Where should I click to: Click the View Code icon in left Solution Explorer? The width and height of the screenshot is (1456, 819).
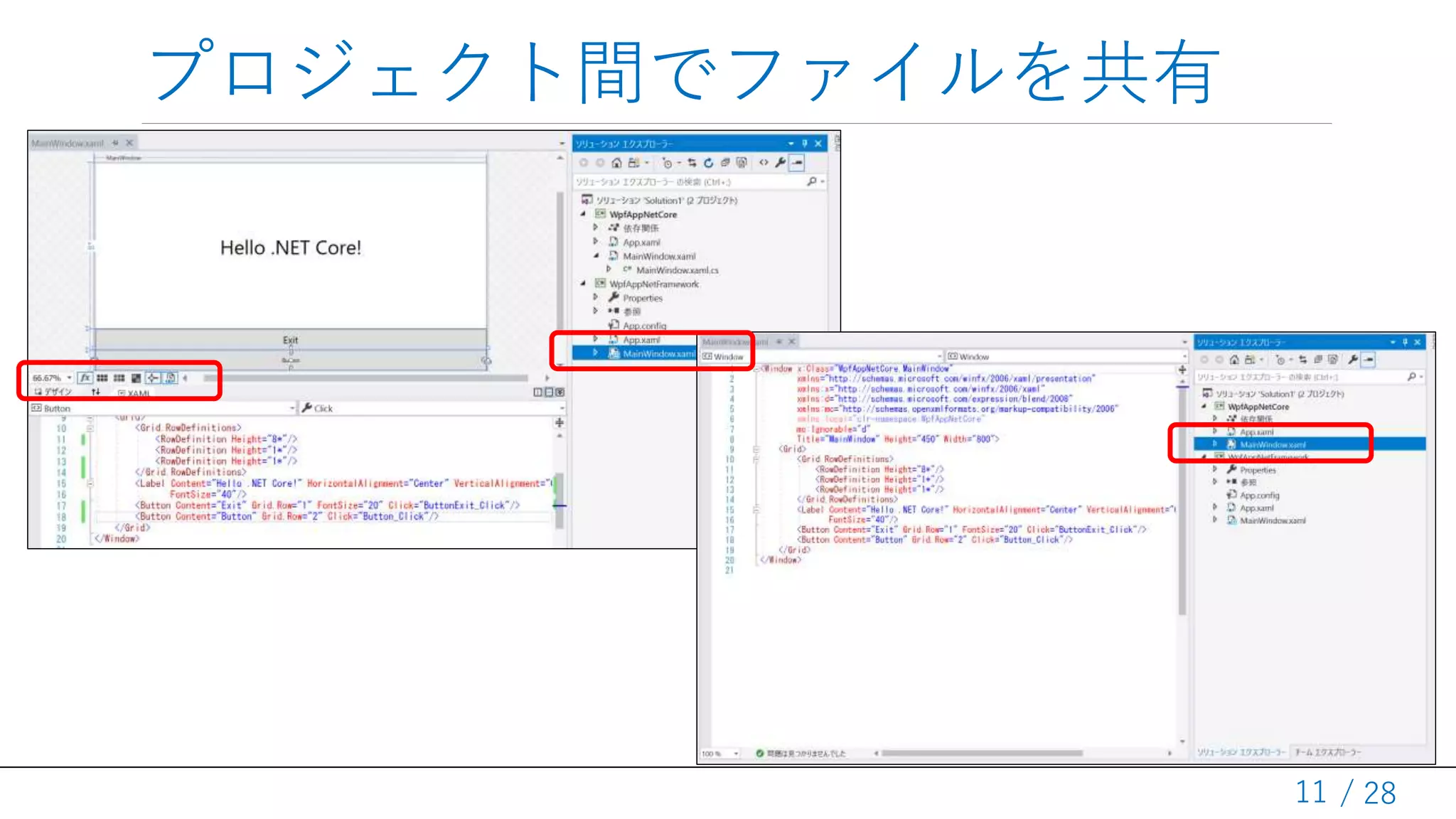pyautogui.click(x=764, y=163)
